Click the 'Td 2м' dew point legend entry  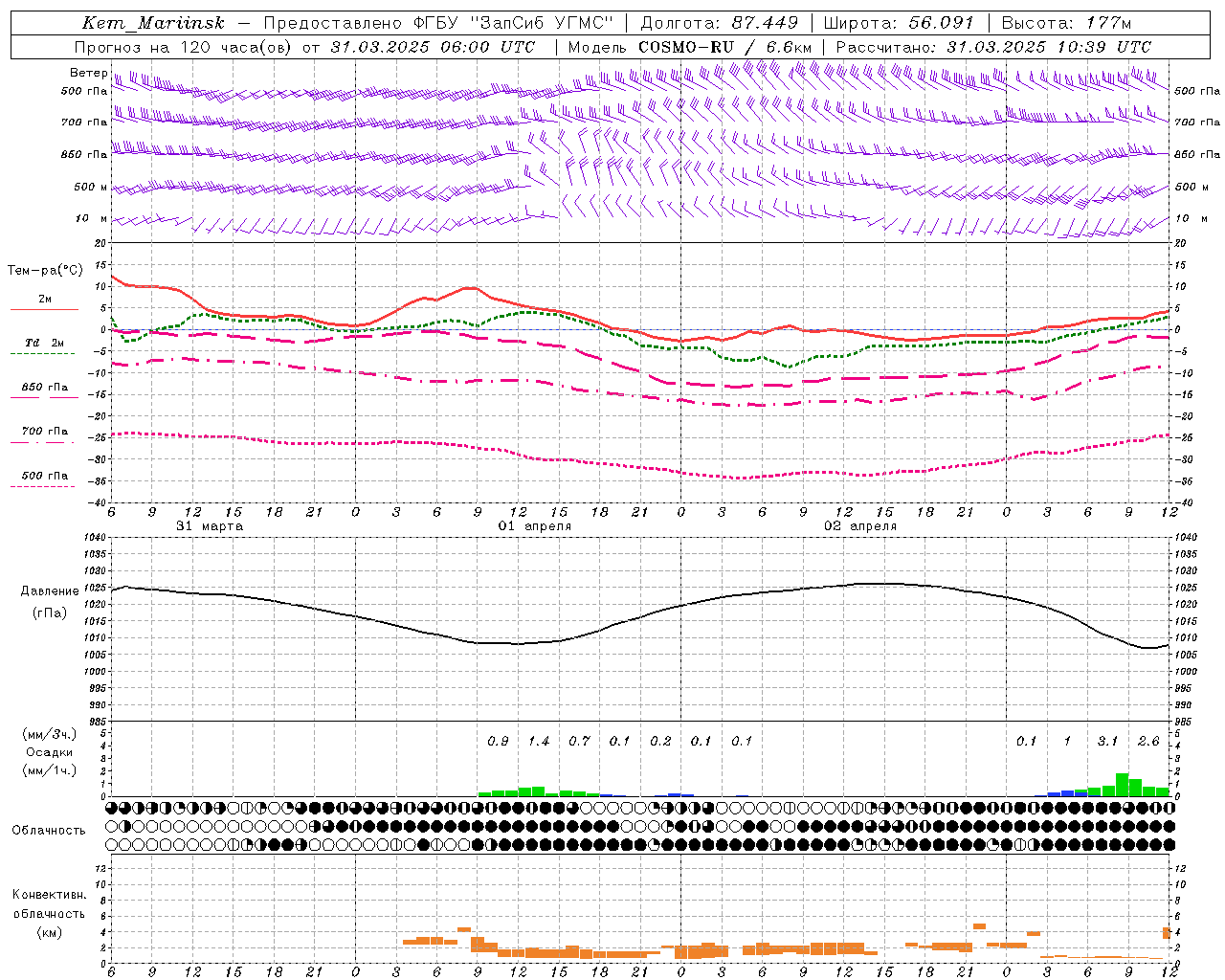[44, 343]
